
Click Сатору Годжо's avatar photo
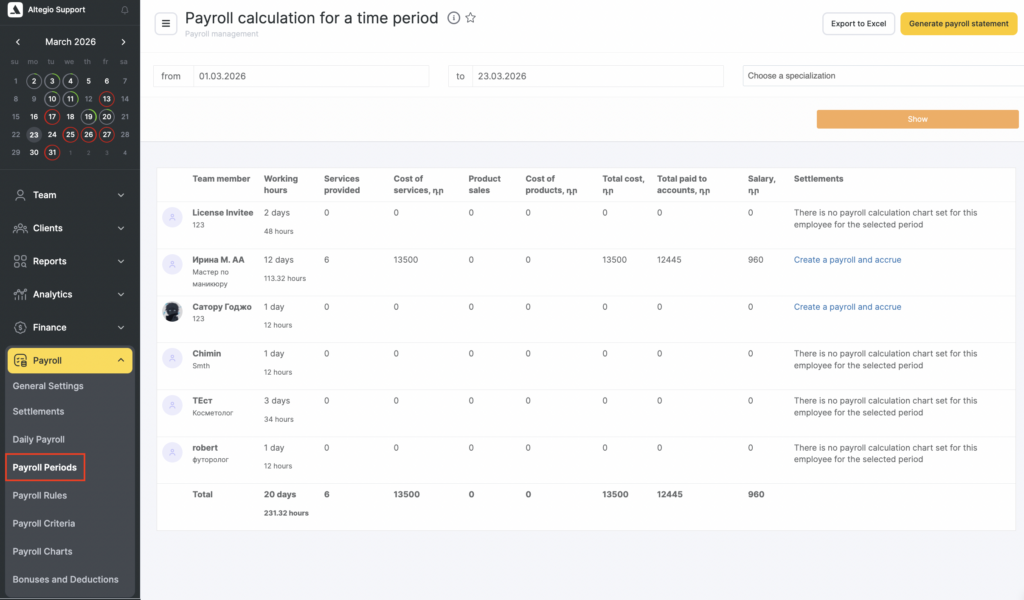(172, 312)
